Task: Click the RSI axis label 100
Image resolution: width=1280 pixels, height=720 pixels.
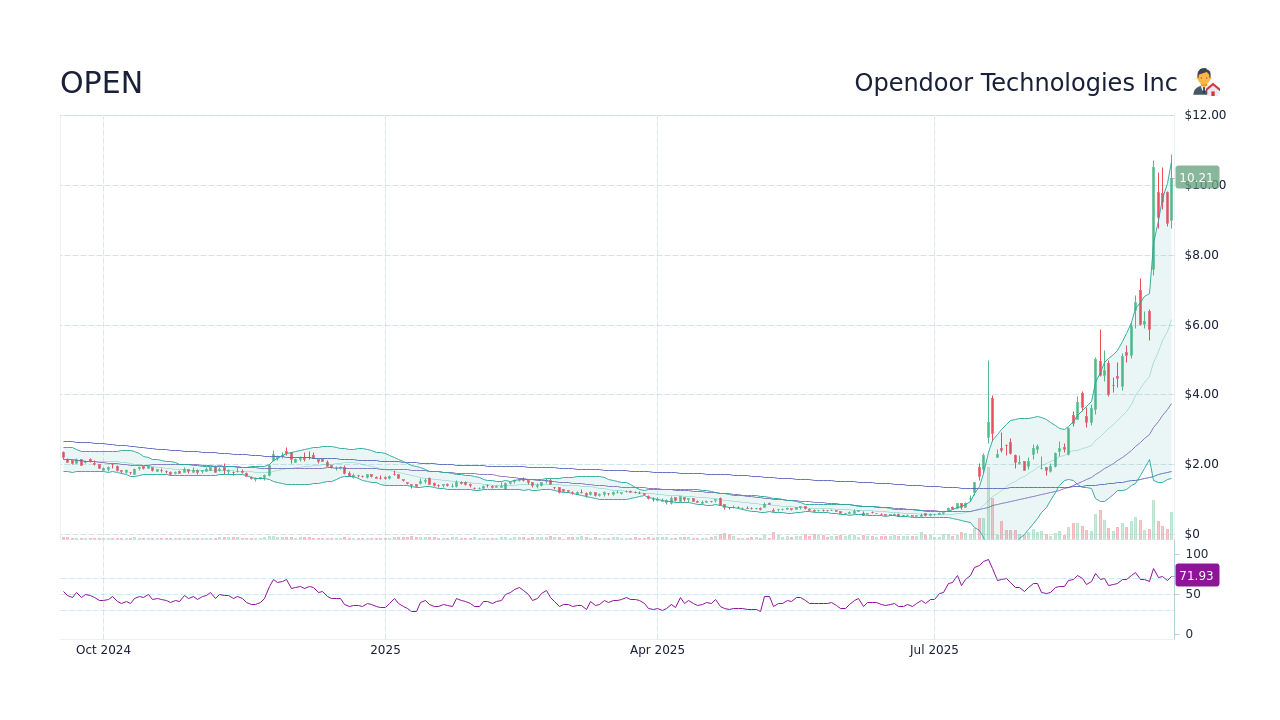Action: pyautogui.click(x=1197, y=554)
